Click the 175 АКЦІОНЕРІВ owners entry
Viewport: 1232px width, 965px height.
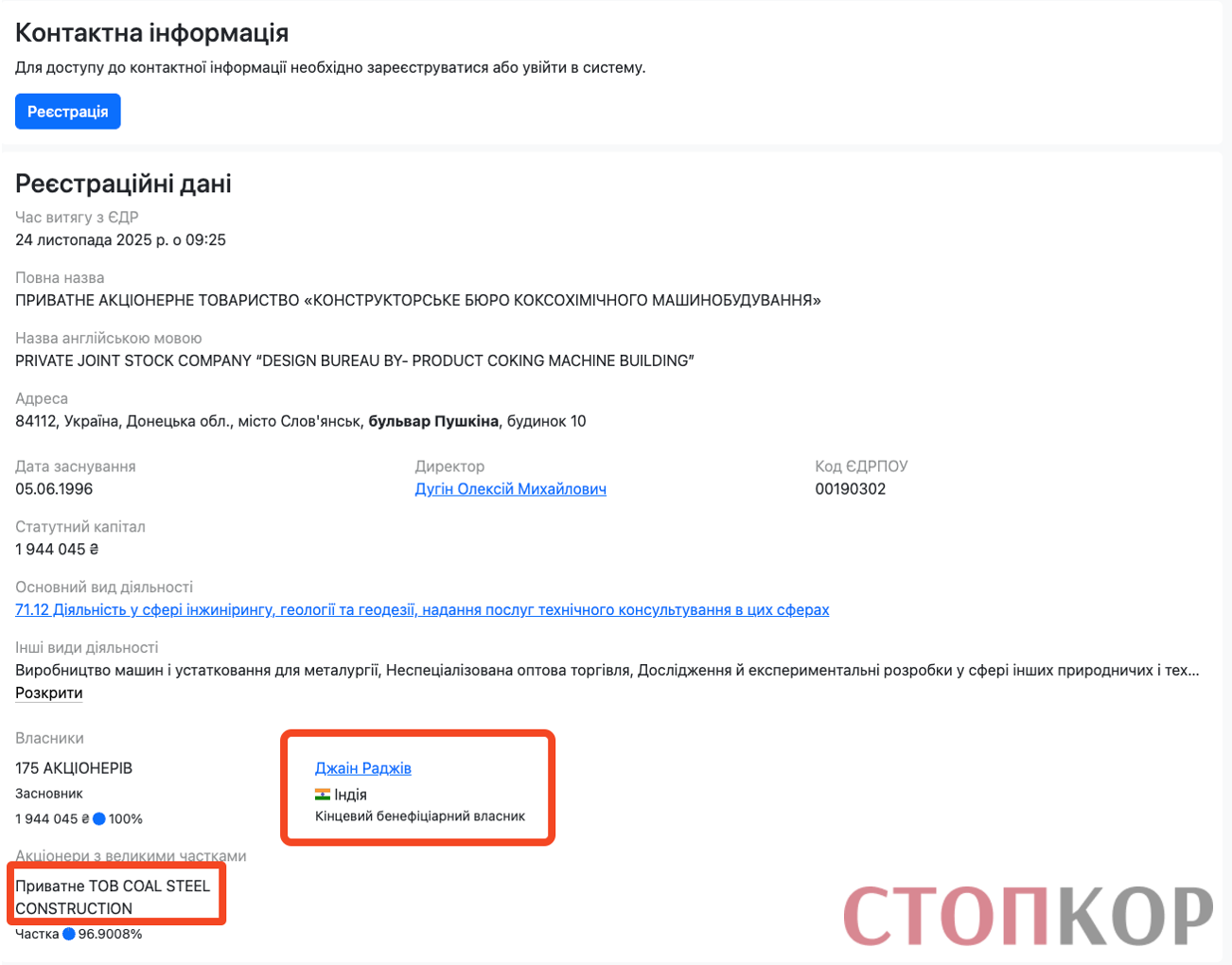point(73,768)
